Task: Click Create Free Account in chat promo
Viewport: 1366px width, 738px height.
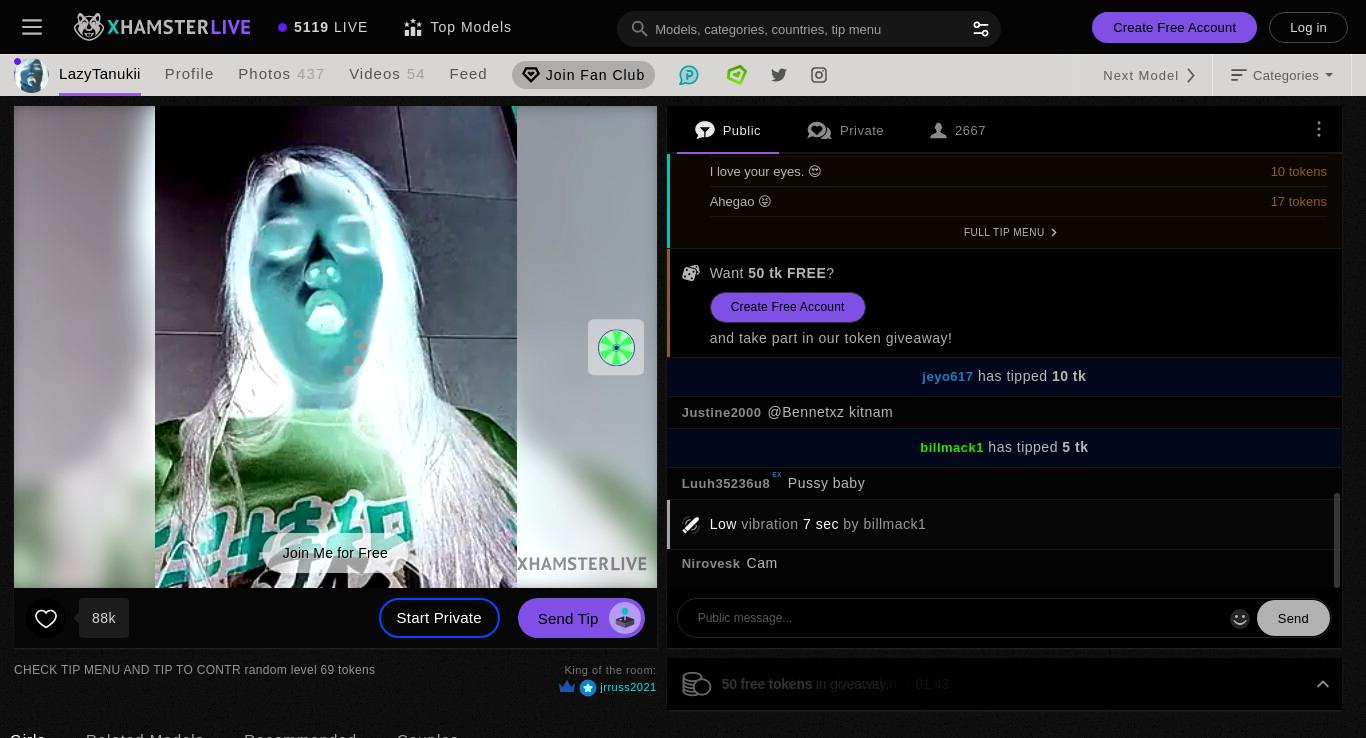Action: click(x=787, y=307)
